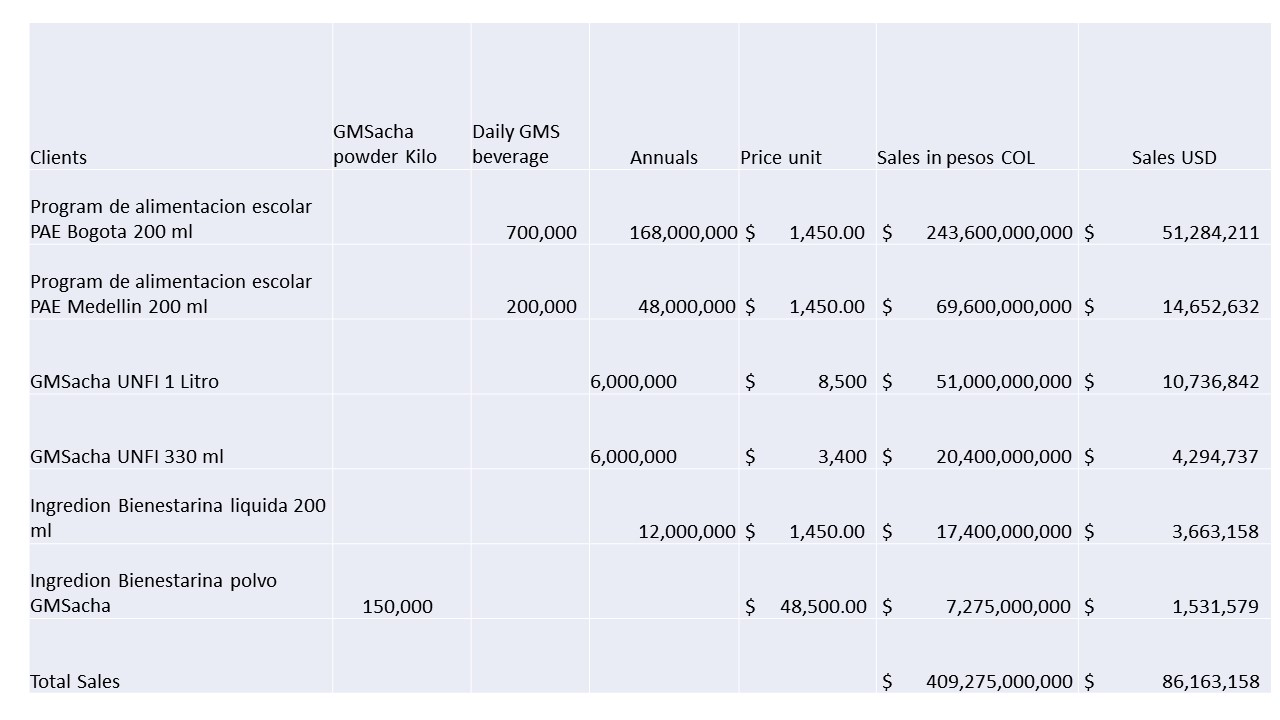Select the Total Sales row label
This screenshot has width=1280, height=720.
[x=75, y=681]
